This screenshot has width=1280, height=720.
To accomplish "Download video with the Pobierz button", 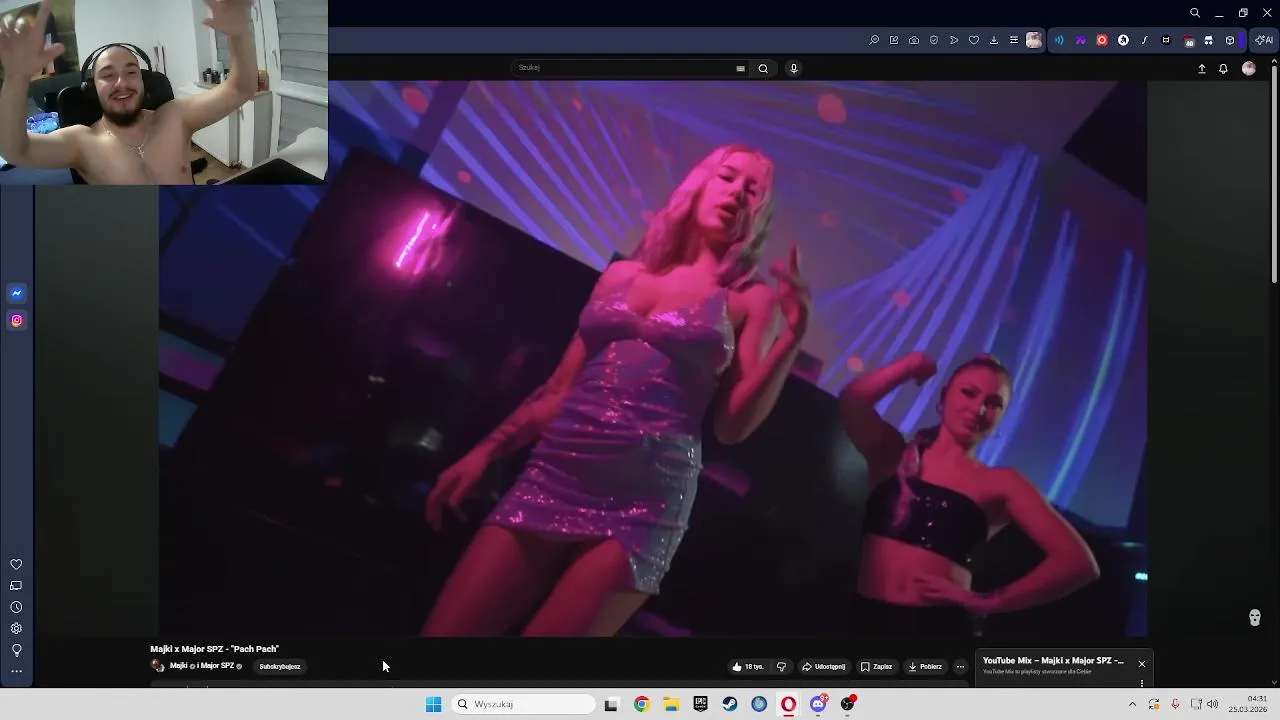I will pos(925,667).
